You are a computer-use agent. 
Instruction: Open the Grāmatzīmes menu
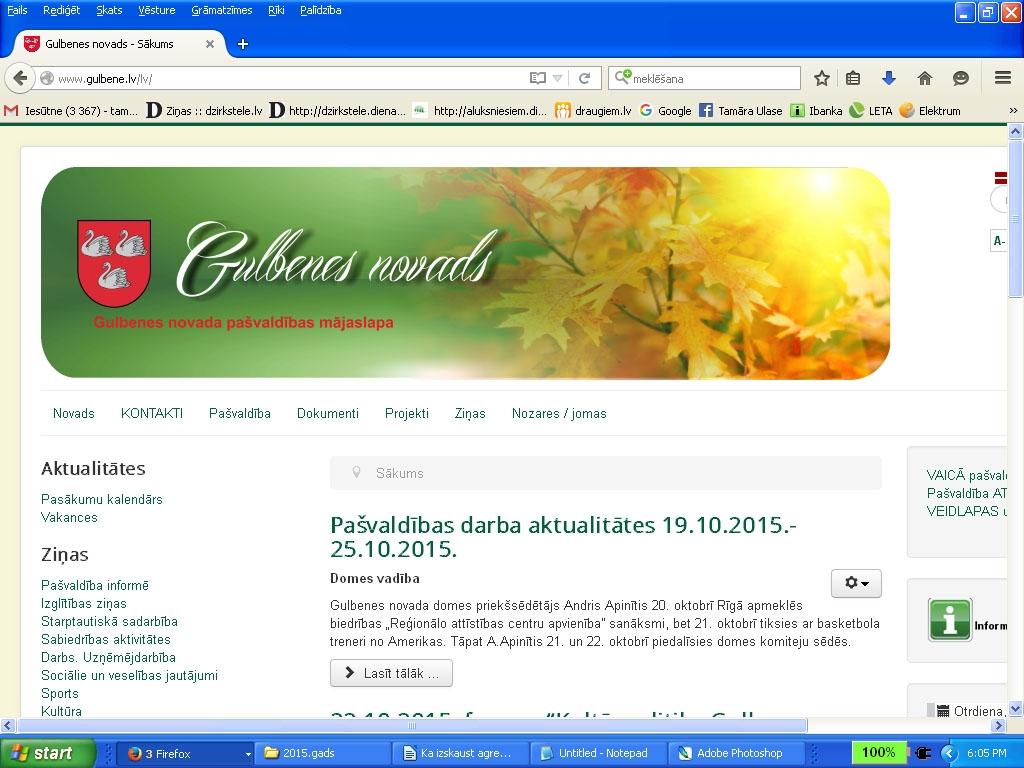[222, 10]
